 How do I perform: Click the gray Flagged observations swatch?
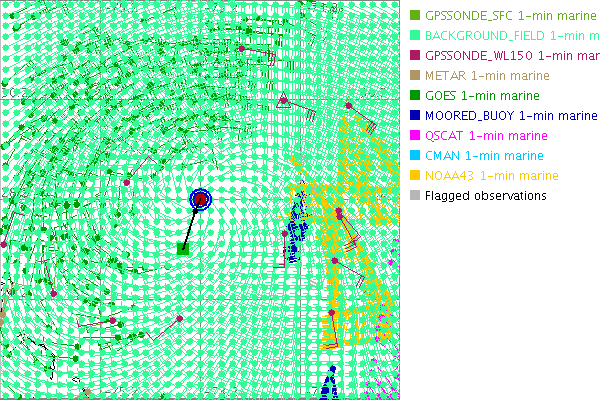pyautogui.click(x=415, y=196)
